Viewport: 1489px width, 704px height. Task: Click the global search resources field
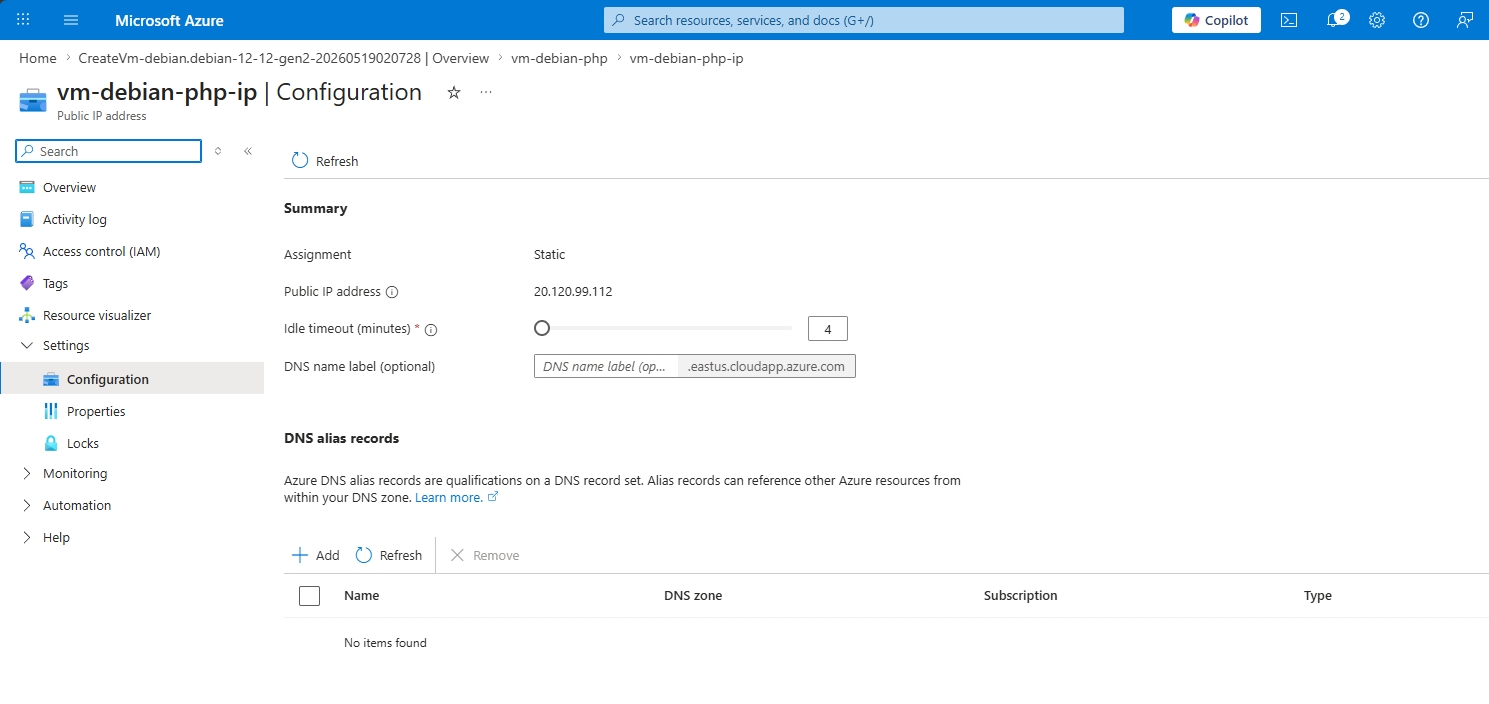(864, 20)
